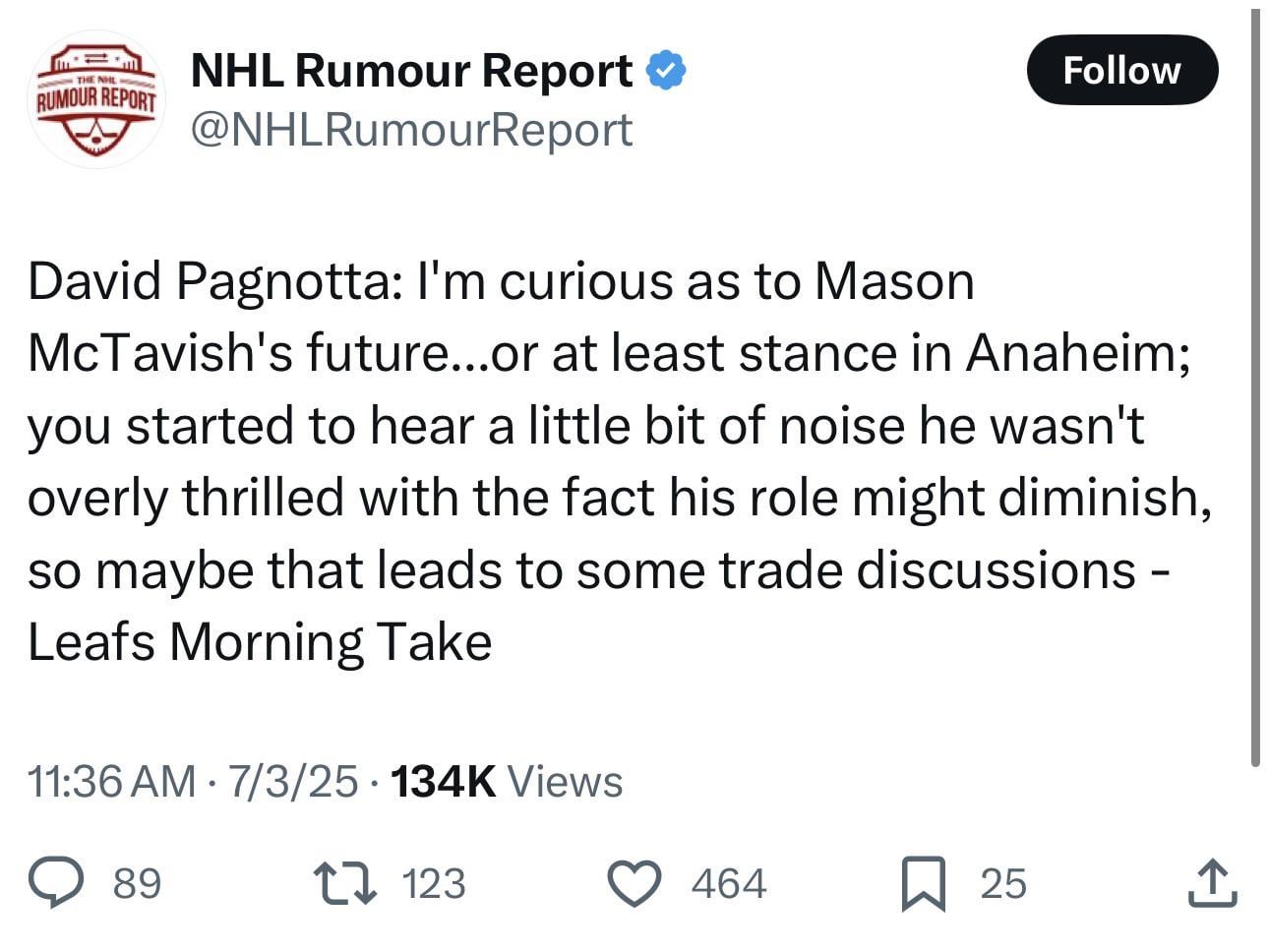Click the "Leafs Morning Take" source line
The image size is (1269, 952).
260,642
